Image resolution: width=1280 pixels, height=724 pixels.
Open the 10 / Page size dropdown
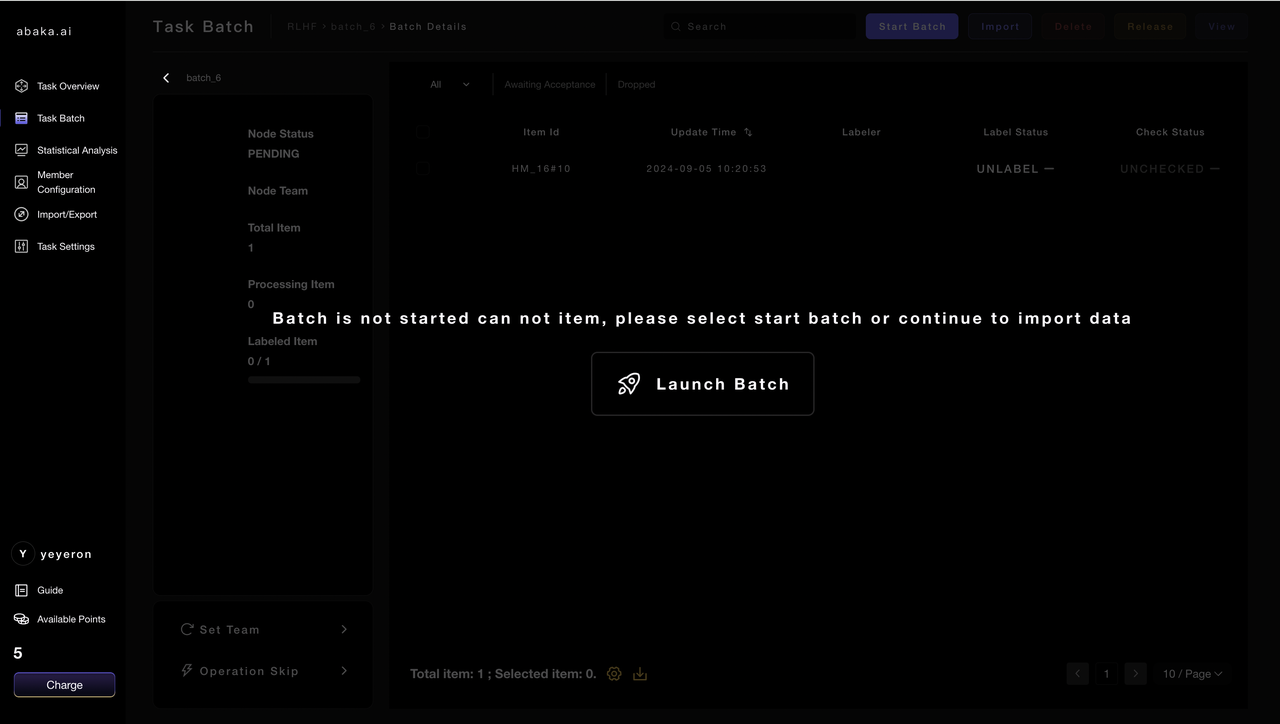click(x=1192, y=674)
